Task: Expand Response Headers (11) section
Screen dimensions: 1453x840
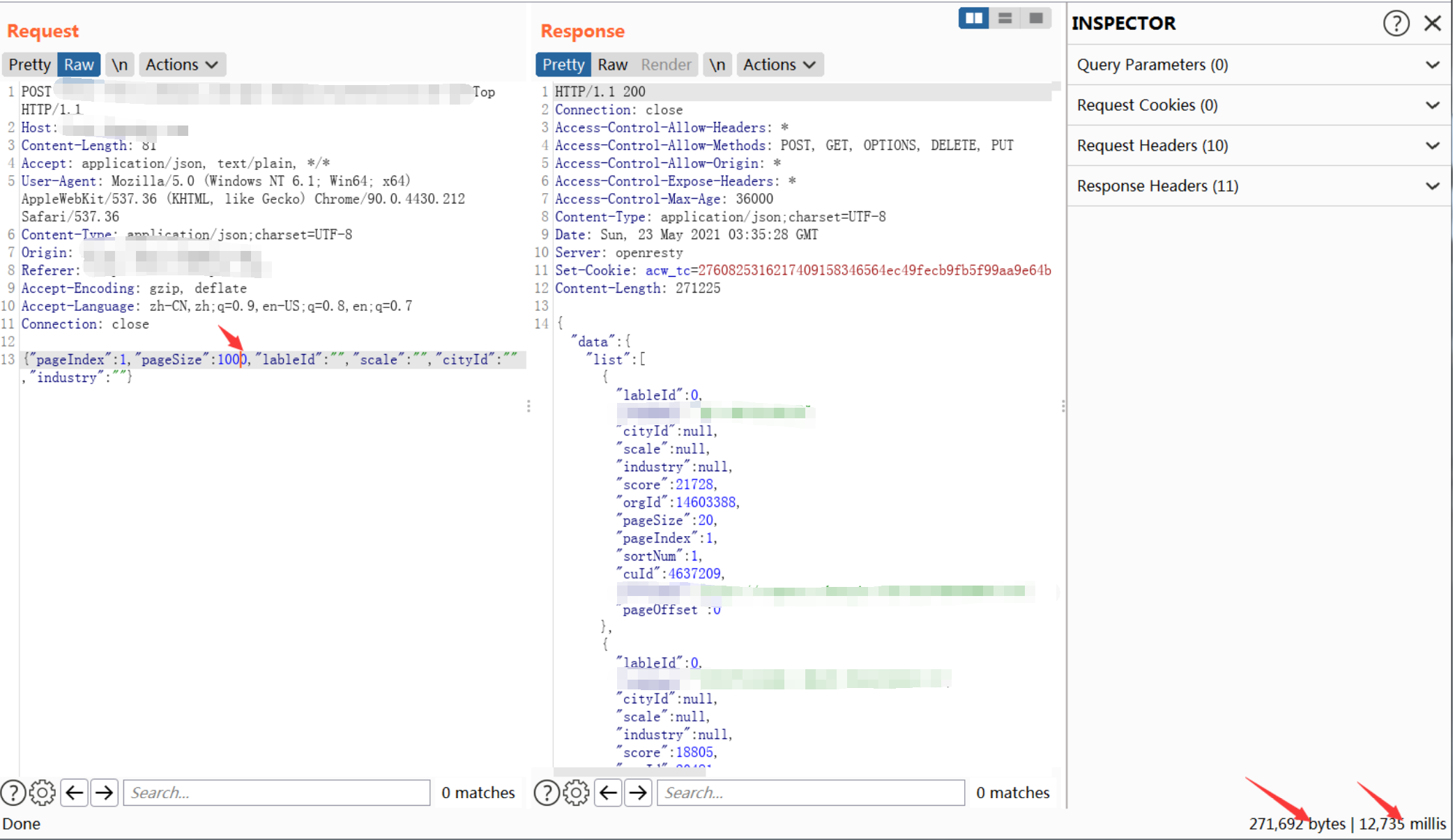Action: coord(1258,186)
